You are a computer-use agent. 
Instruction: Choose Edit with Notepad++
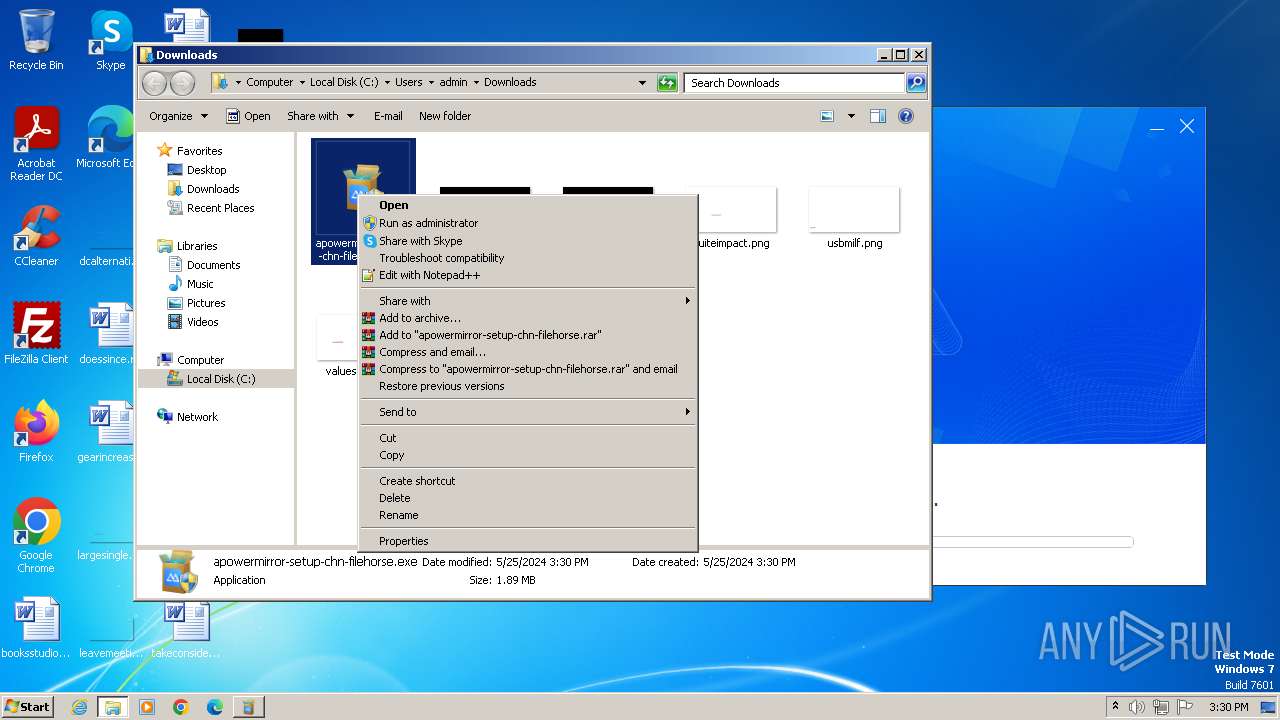point(527,275)
